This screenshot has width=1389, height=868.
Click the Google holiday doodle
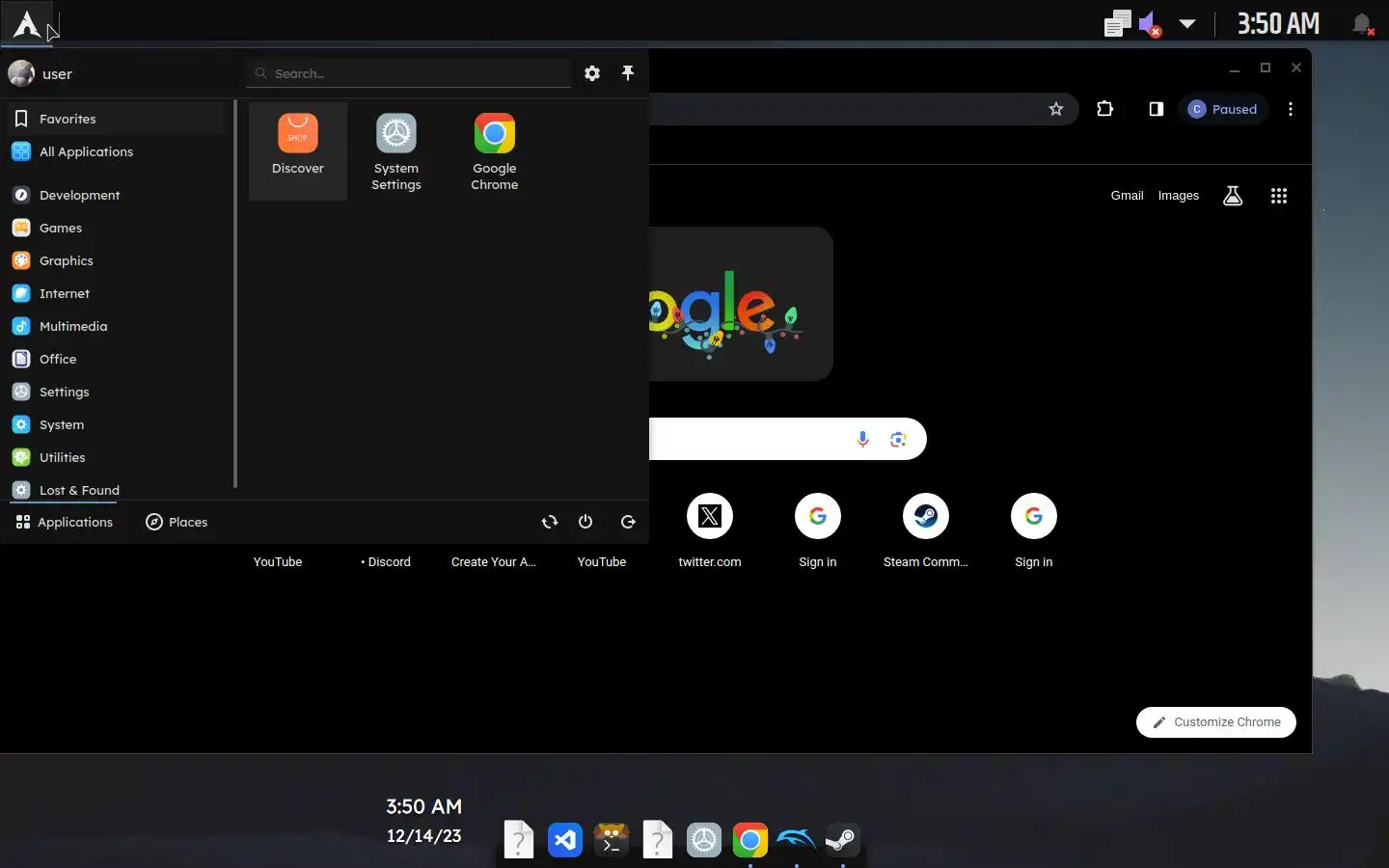point(741,304)
